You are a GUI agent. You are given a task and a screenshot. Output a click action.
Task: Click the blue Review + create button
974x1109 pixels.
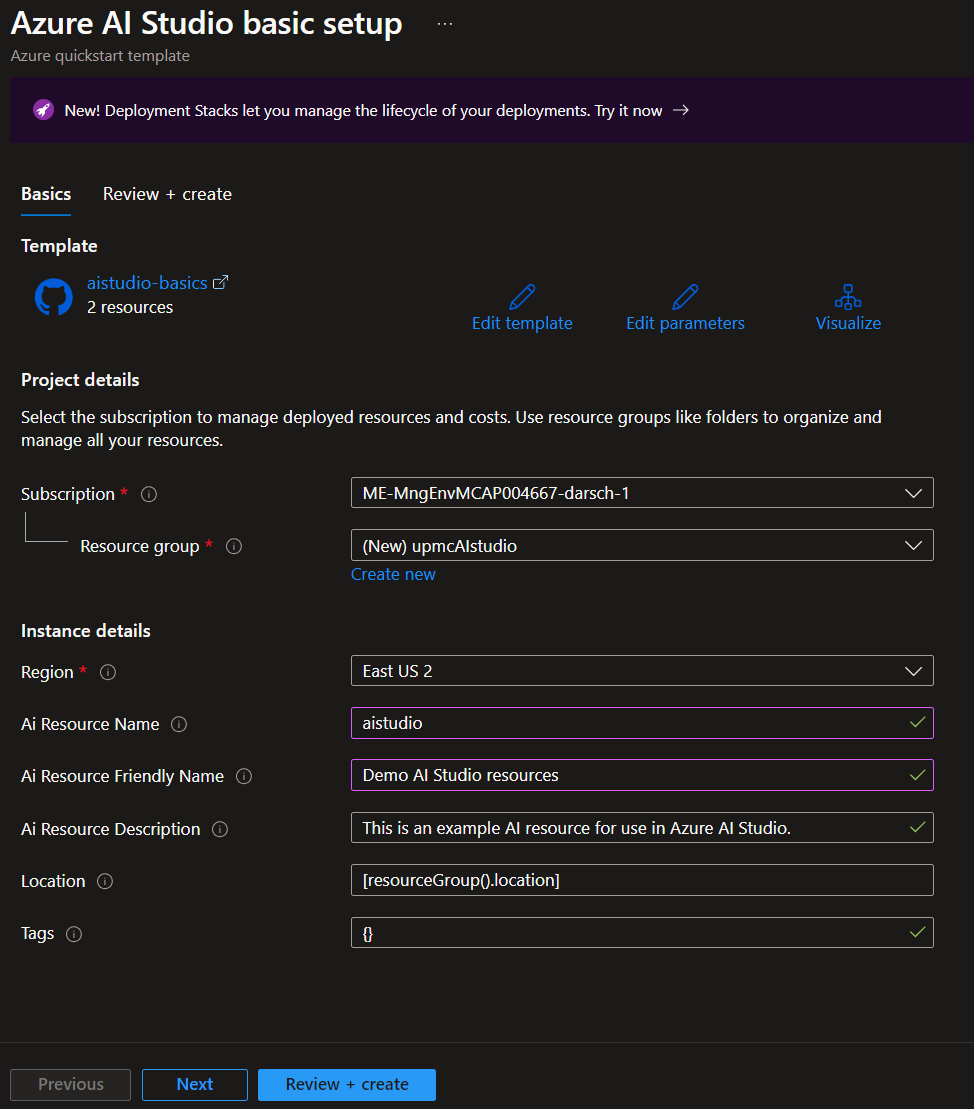[347, 1085]
